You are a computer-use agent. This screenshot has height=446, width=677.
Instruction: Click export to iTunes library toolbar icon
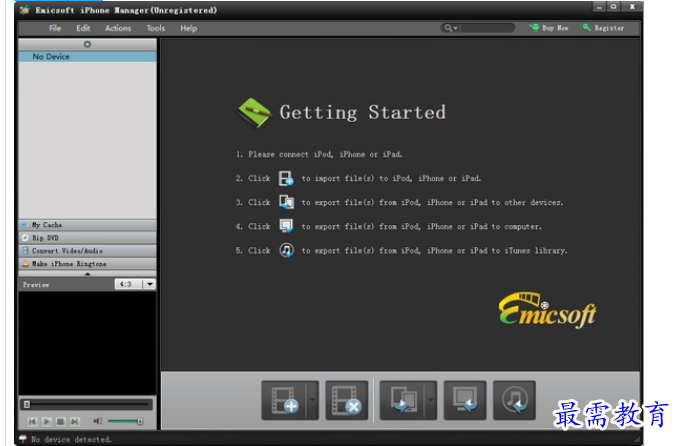[x=514, y=400]
